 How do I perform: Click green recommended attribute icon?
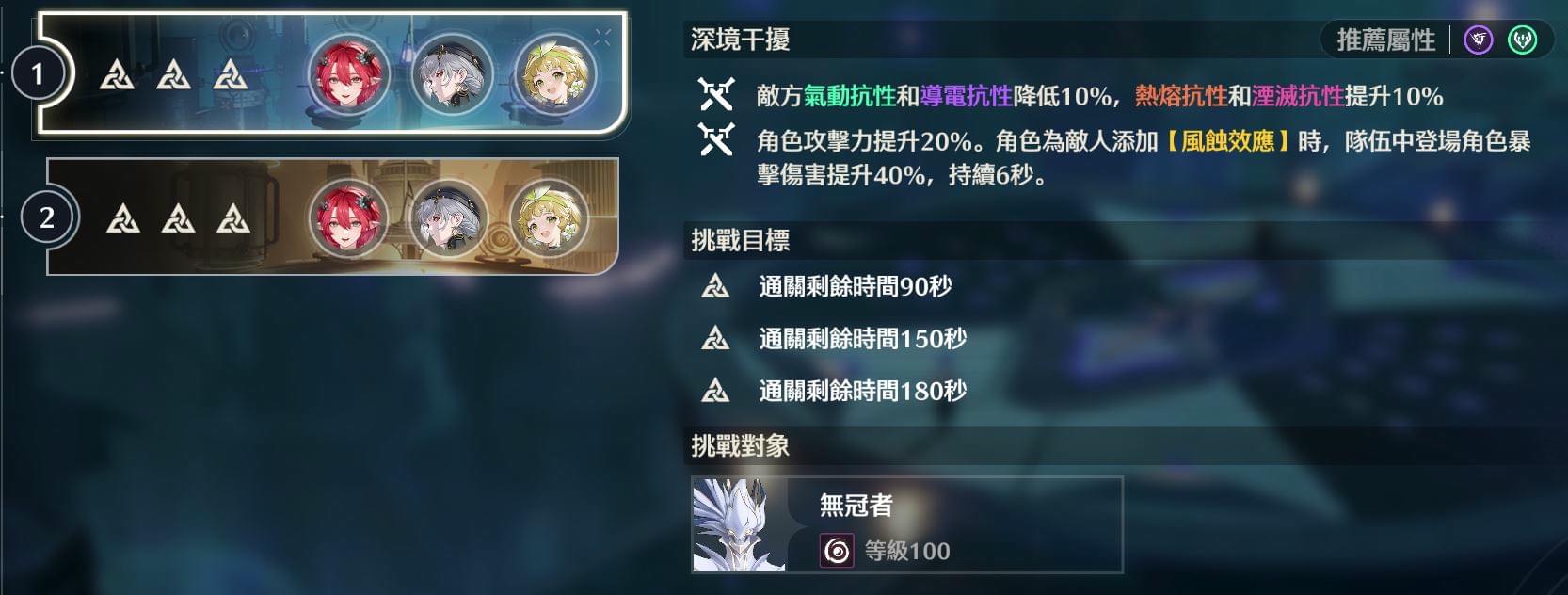pyautogui.click(x=1522, y=40)
